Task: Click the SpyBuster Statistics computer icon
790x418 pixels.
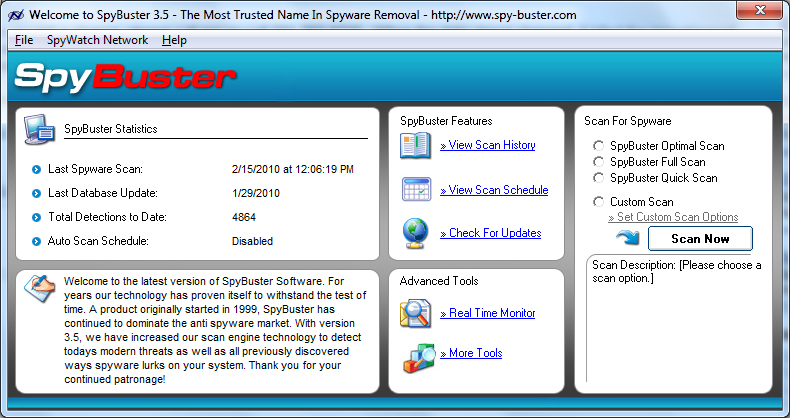Action: pyautogui.click(x=39, y=129)
